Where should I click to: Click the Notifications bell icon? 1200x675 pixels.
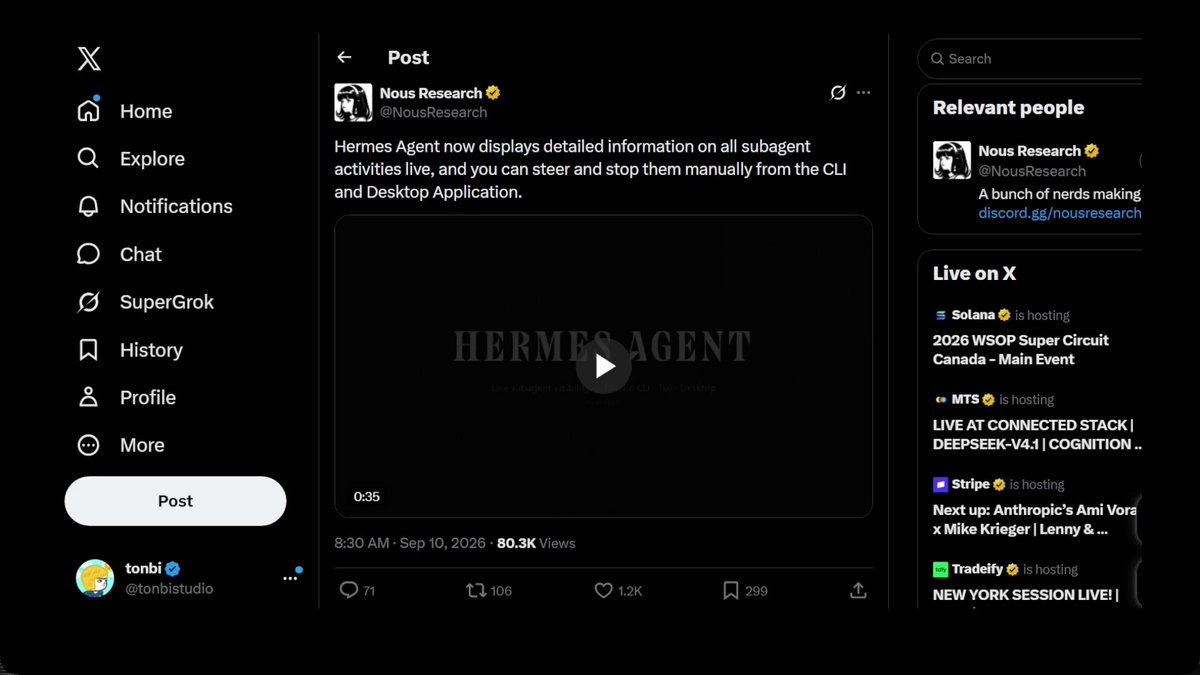tap(89, 206)
